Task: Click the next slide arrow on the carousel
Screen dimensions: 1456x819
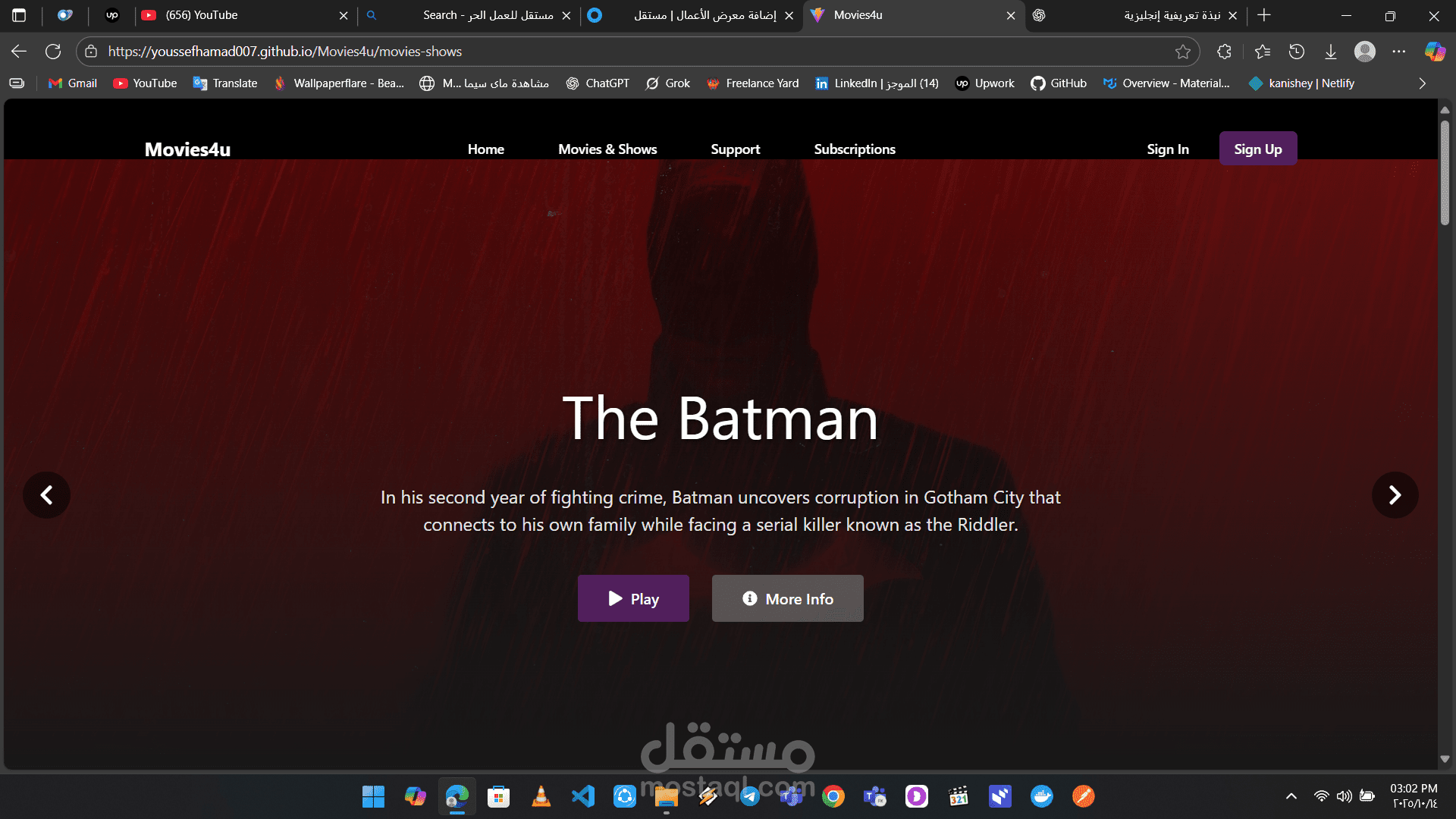Action: coord(1395,495)
